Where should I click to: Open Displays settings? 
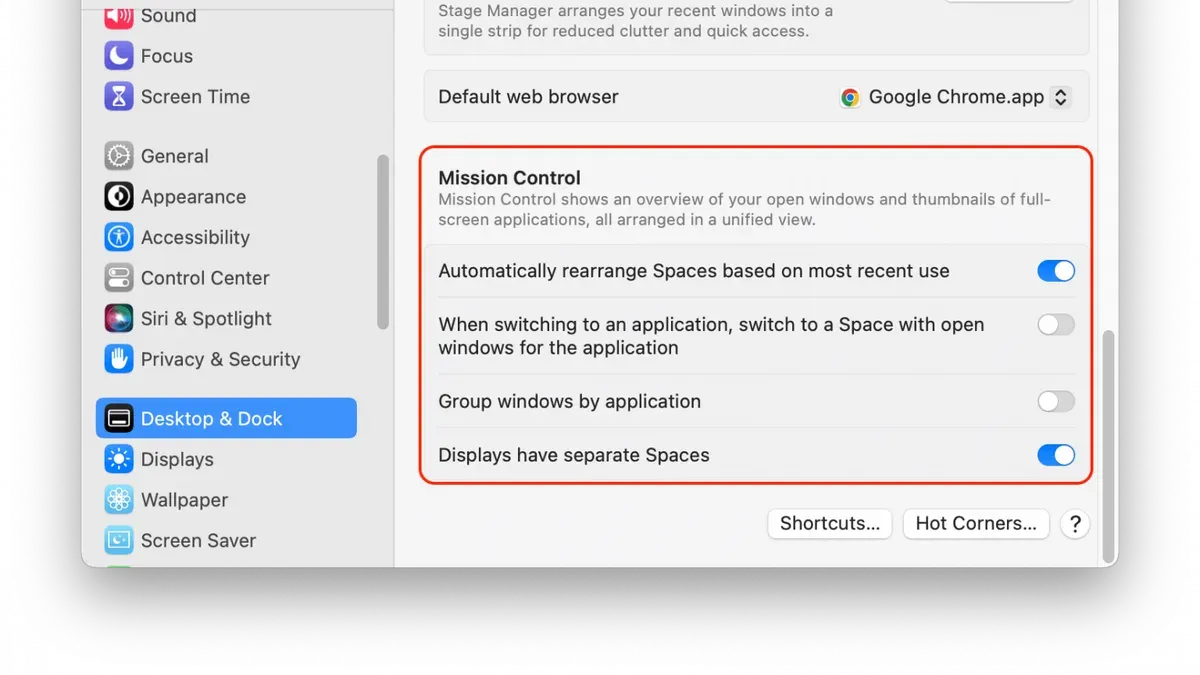tap(226, 459)
